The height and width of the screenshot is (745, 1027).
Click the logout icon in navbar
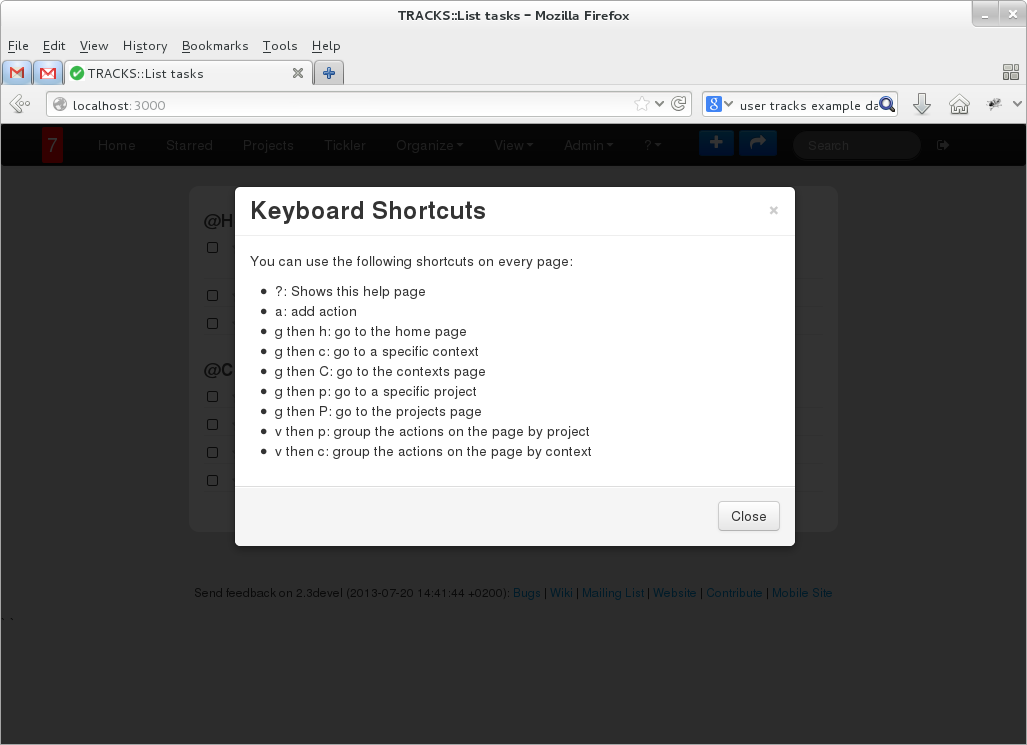click(x=943, y=145)
